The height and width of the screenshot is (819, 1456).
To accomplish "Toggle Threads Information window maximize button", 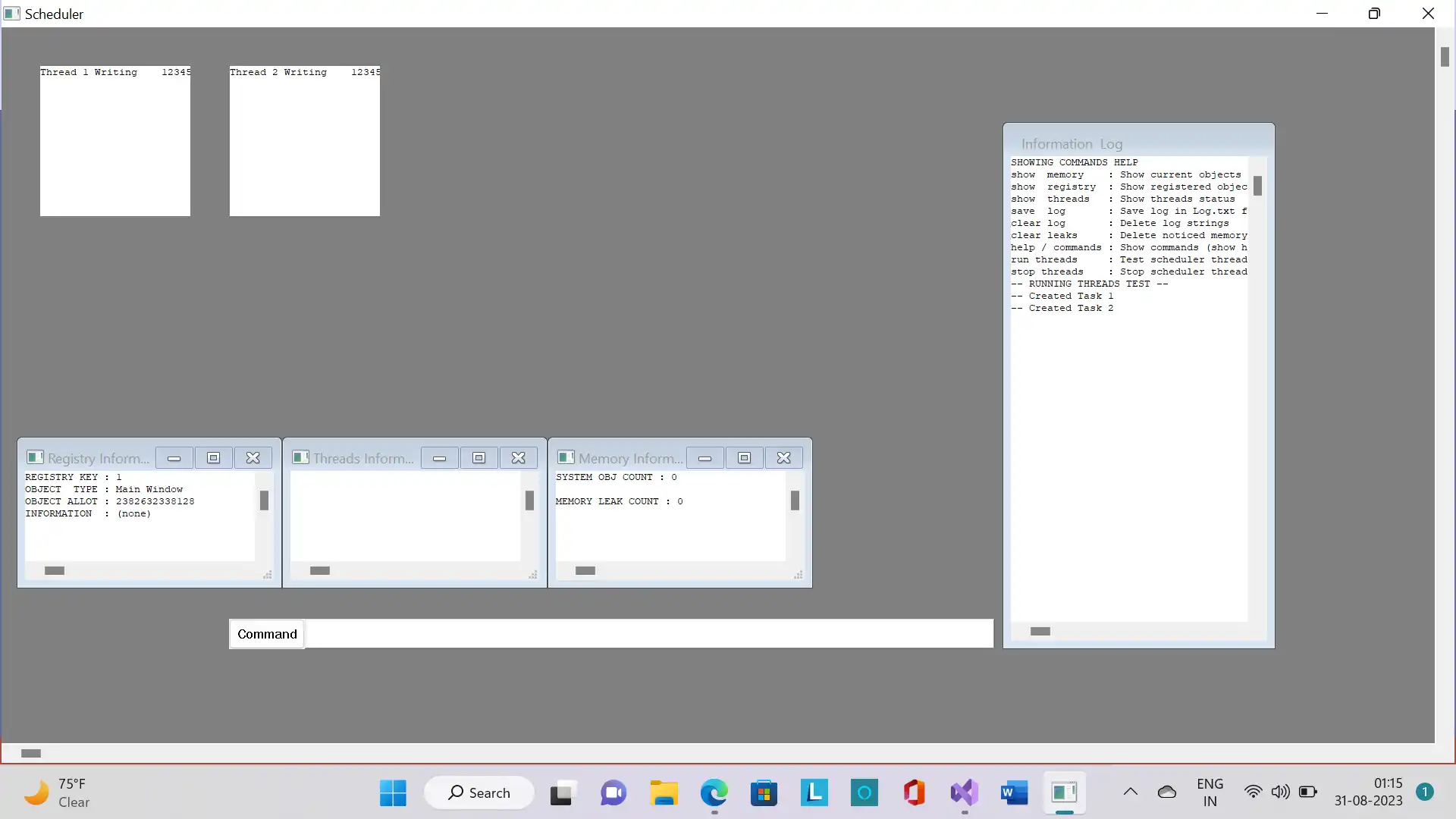I will (479, 458).
